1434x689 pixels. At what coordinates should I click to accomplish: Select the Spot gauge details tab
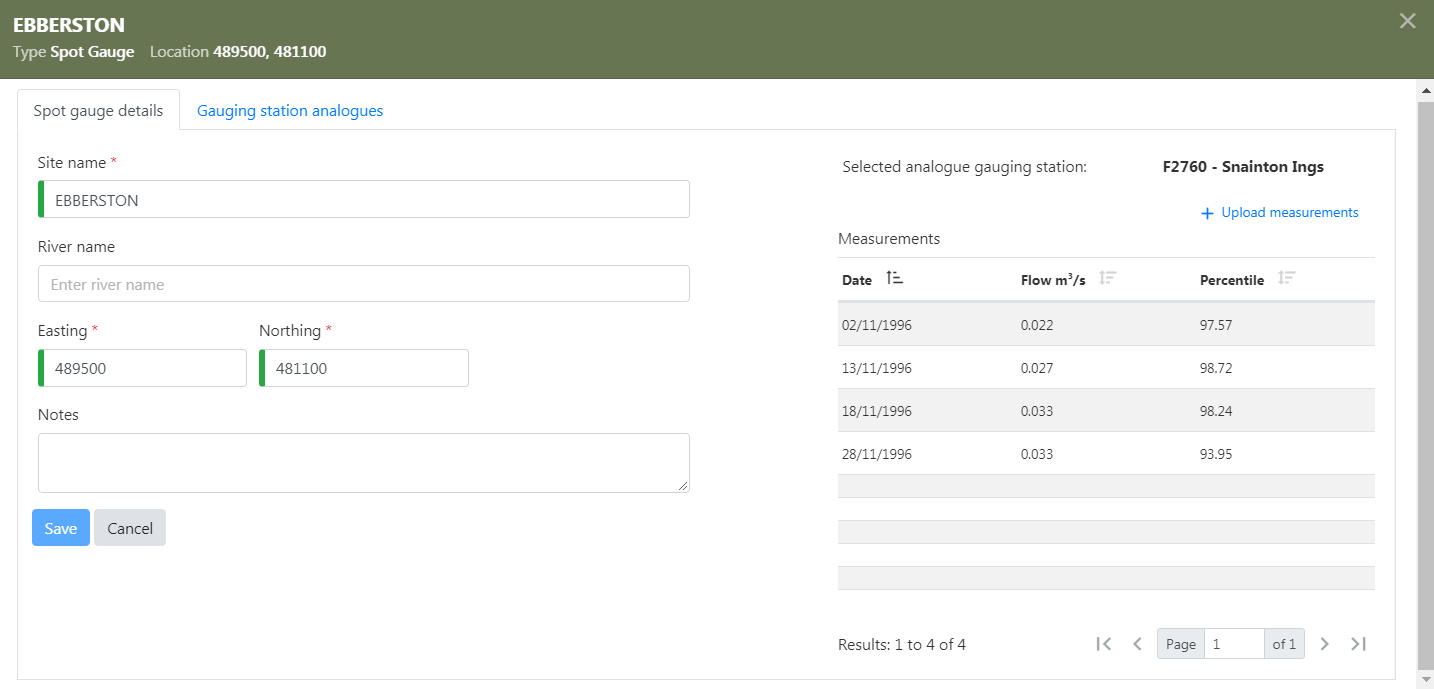pyautogui.click(x=98, y=111)
